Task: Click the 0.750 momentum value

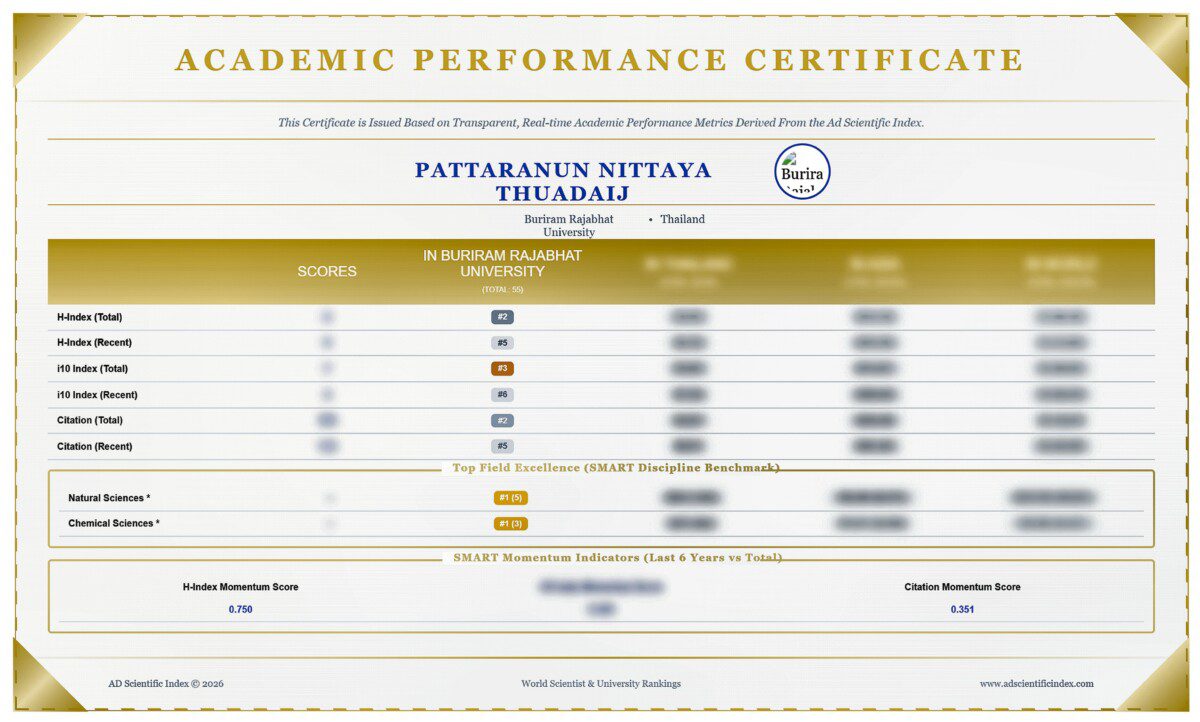Action: [240, 609]
